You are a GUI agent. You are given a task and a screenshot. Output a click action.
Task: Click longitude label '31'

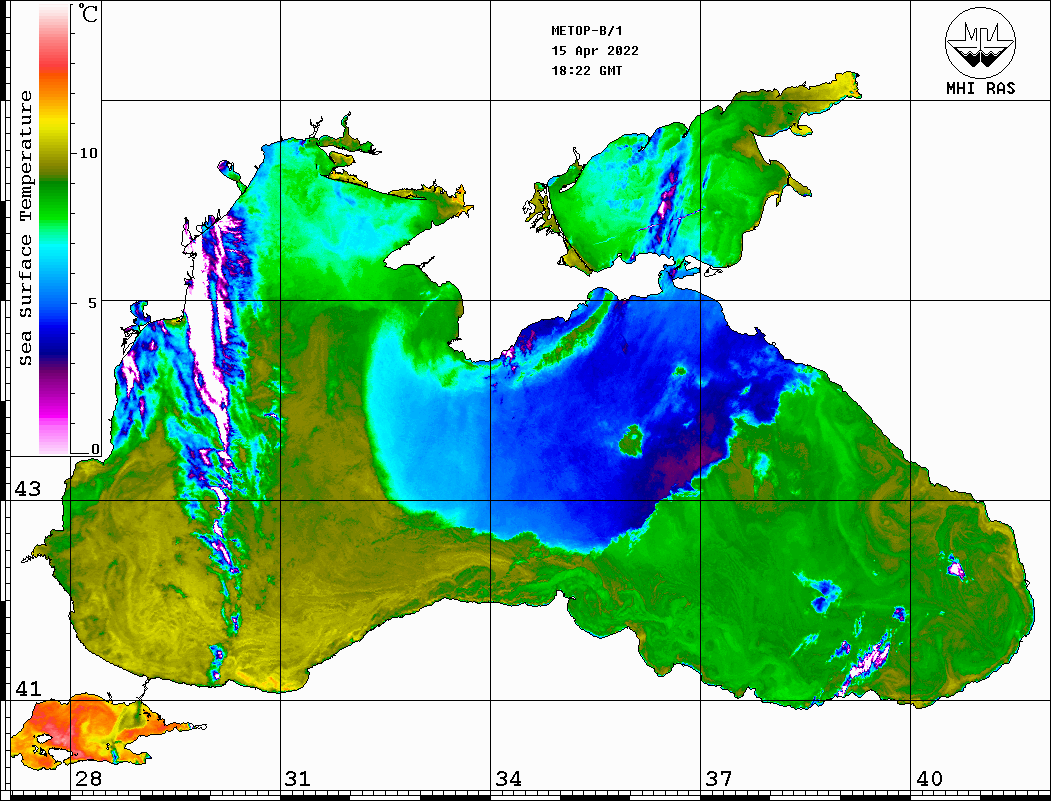tap(298, 778)
